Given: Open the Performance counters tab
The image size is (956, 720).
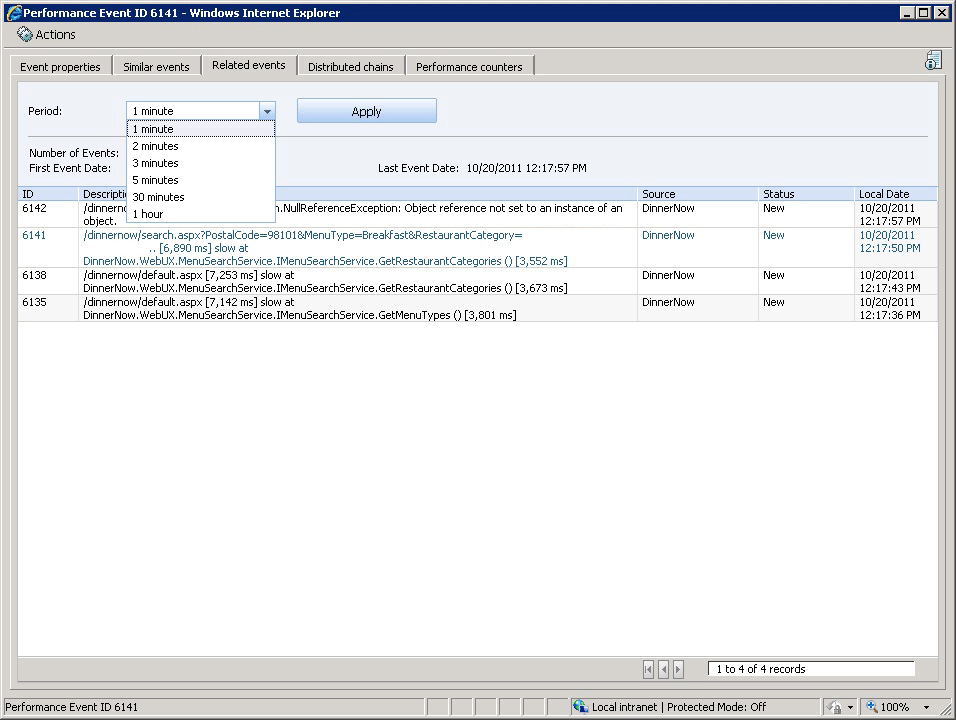Looking at the screenshot, I should click(469, 66).
